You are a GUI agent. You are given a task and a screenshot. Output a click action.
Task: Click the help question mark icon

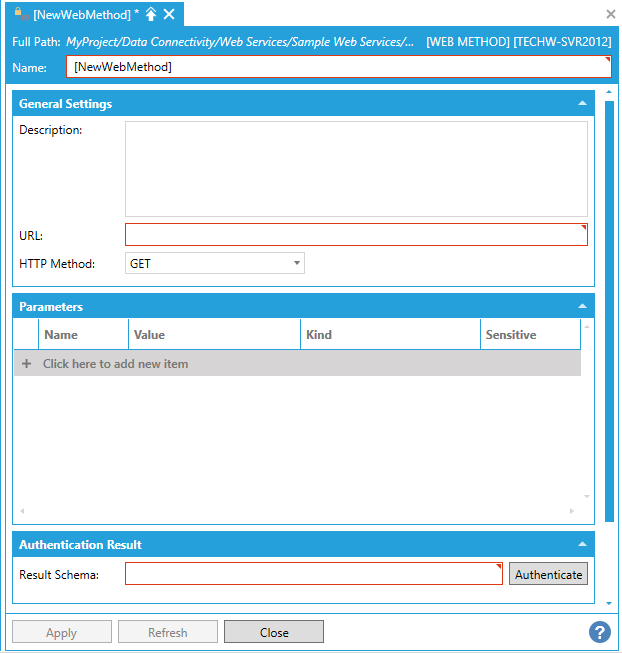[x=600, y=632]
